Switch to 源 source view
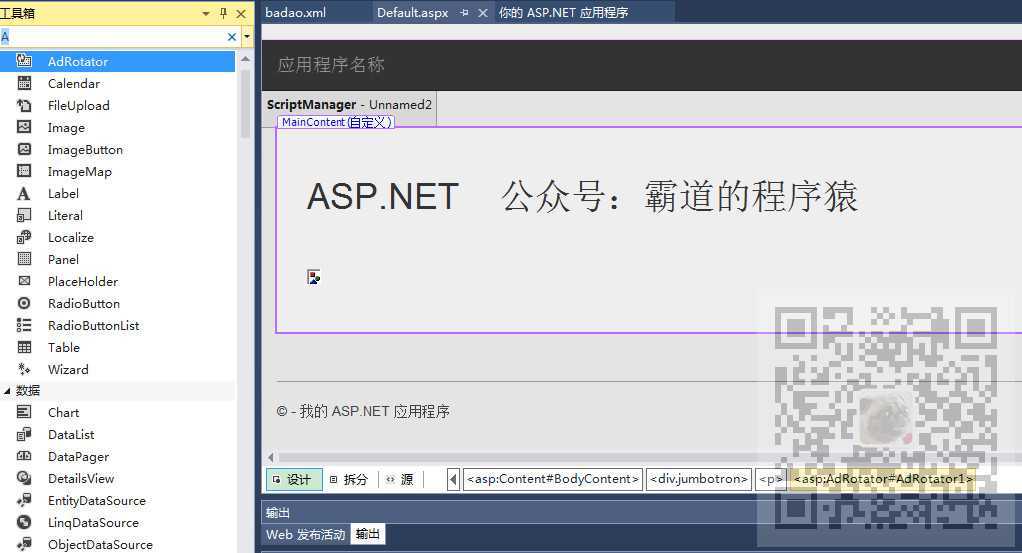Image resolution: width=1022 pixels, height=553 pixels. coord(400,479)
